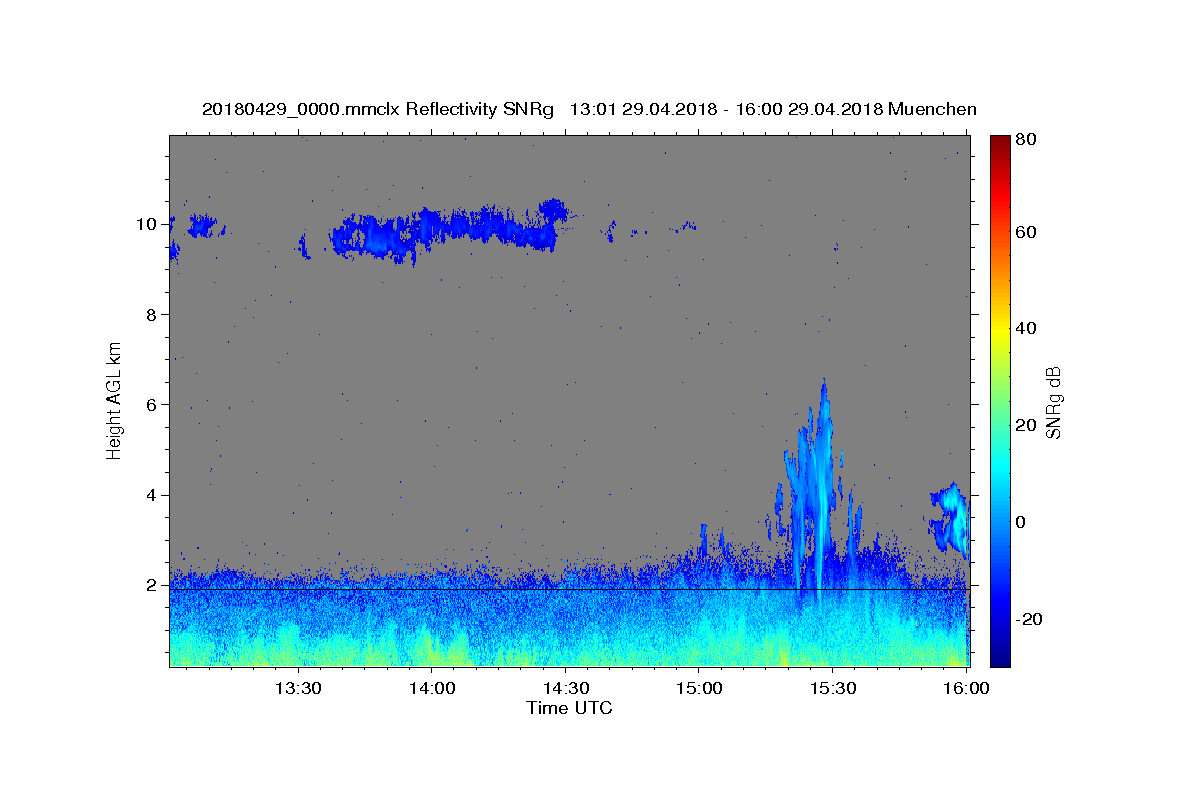Click the height tick label 10
Screen dimensions: 1200x800
point(148,224)
